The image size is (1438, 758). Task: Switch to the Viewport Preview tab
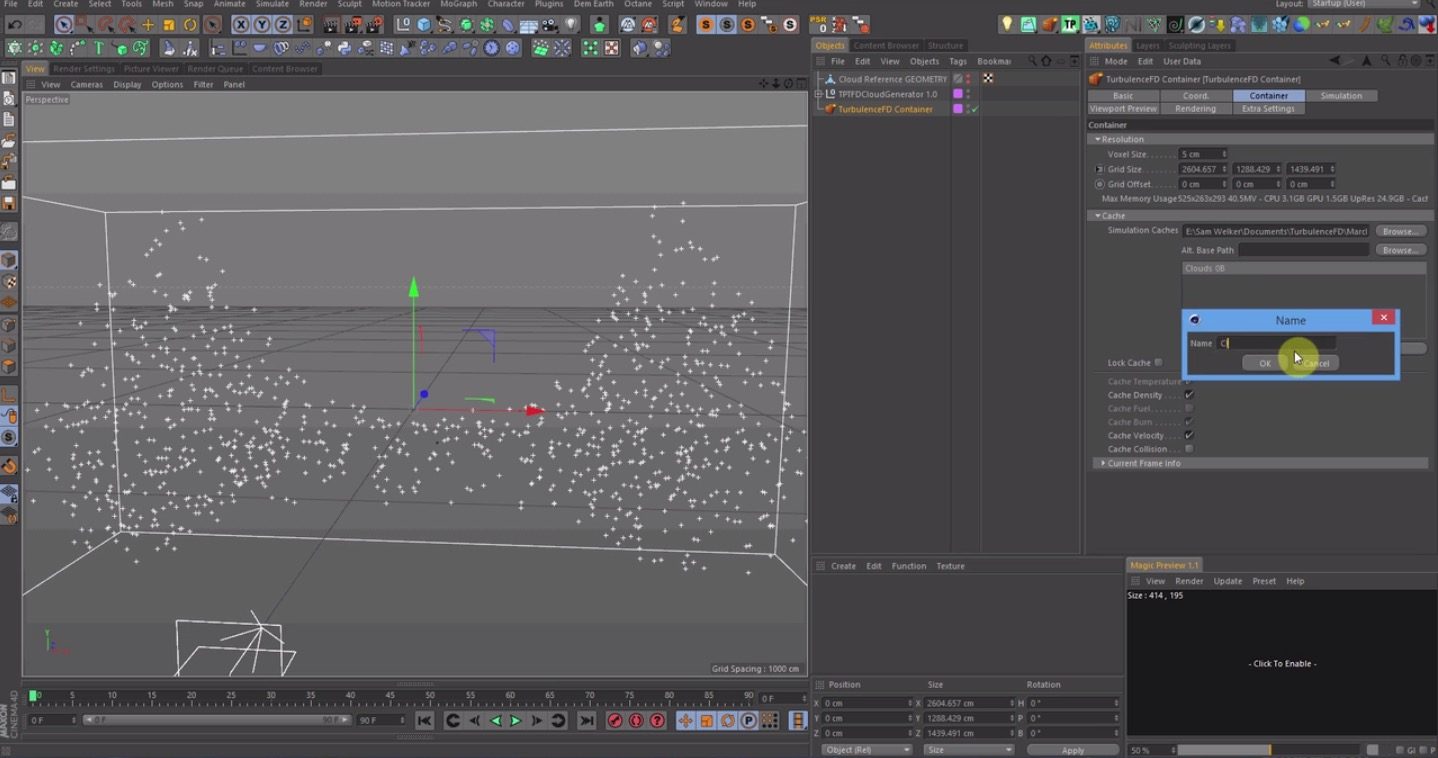tap(1123, 108)
